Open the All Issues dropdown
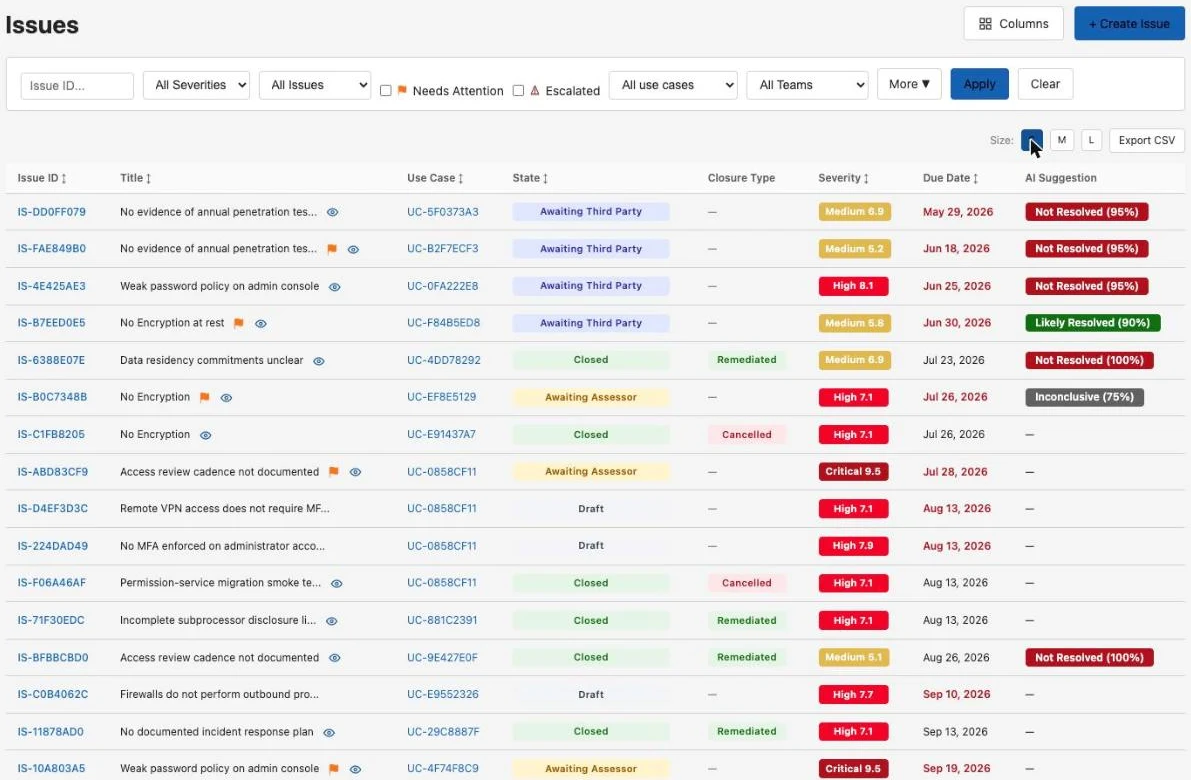This screenshot has width=1191, height=780. tap(315, 85)
